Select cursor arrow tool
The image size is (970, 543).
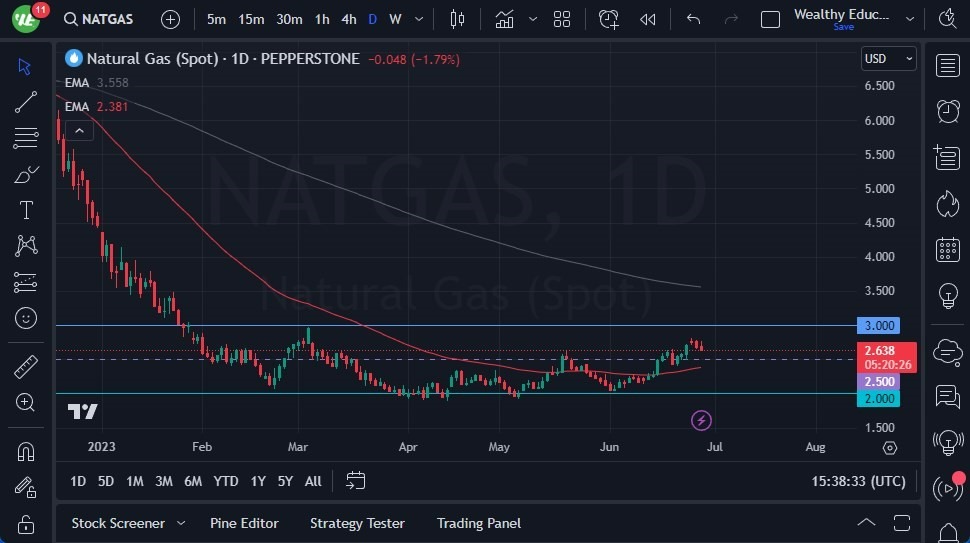pos(25,67)
